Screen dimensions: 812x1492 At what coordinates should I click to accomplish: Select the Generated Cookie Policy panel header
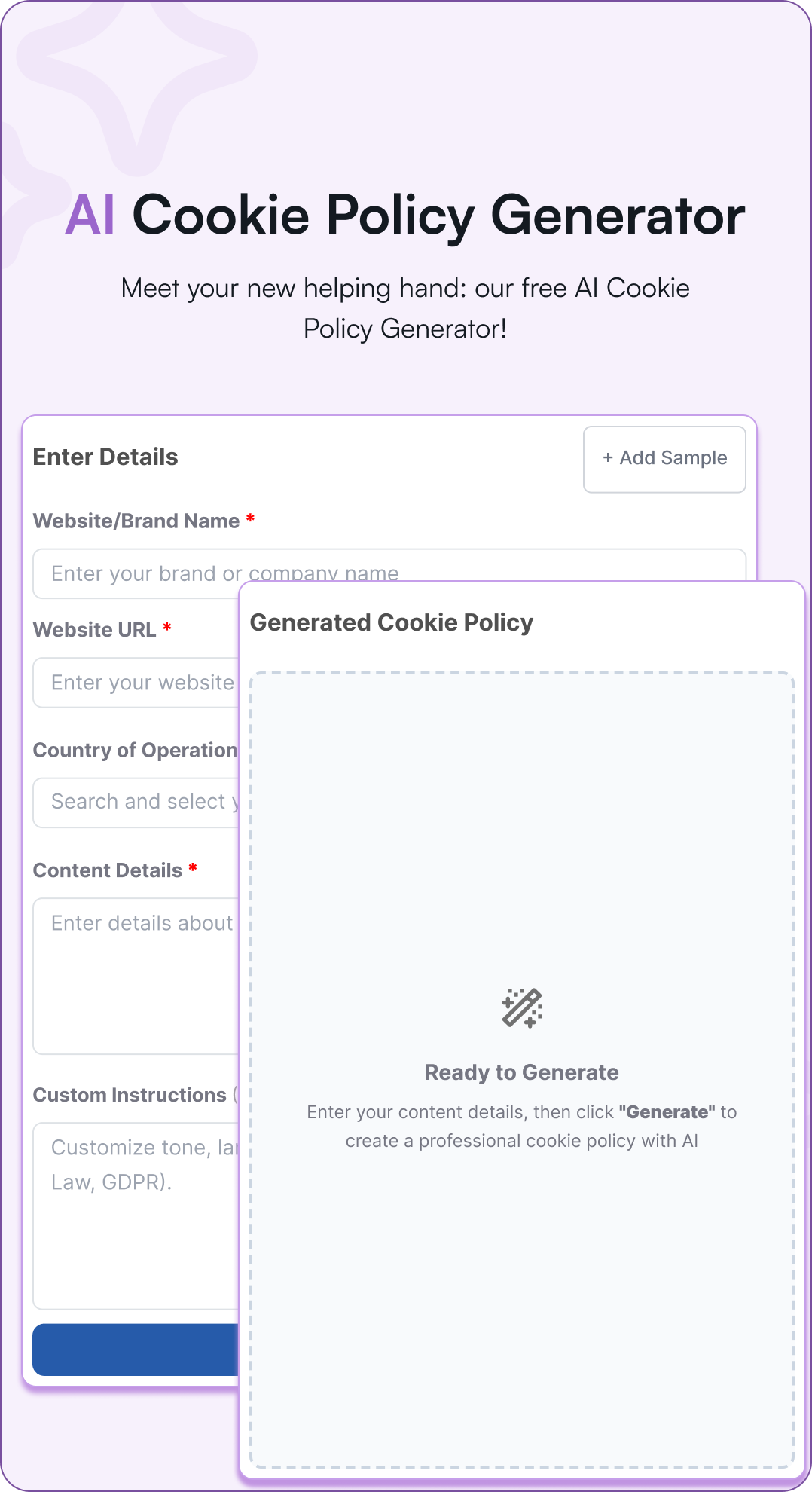click(x=392, y=622)
